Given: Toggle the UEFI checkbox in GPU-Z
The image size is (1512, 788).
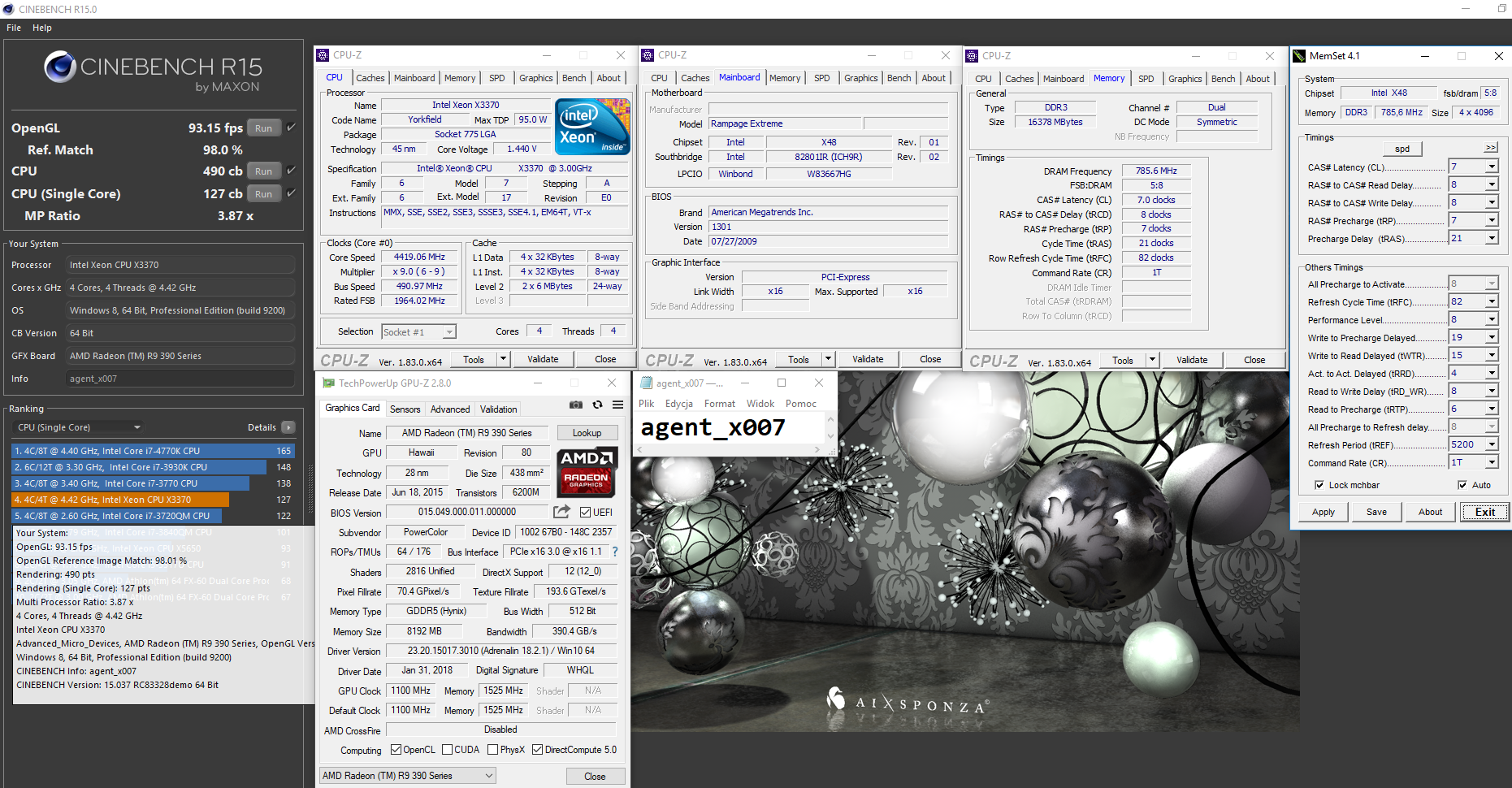Looking at the screenshot, I should [585, 513].
